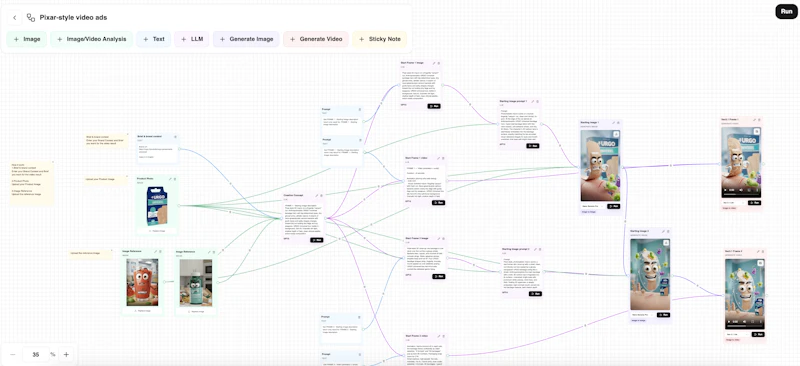Screen dimensions: 800x366
Task: Add a Sticky Note to the canvas
Action: tap(380, 39)
